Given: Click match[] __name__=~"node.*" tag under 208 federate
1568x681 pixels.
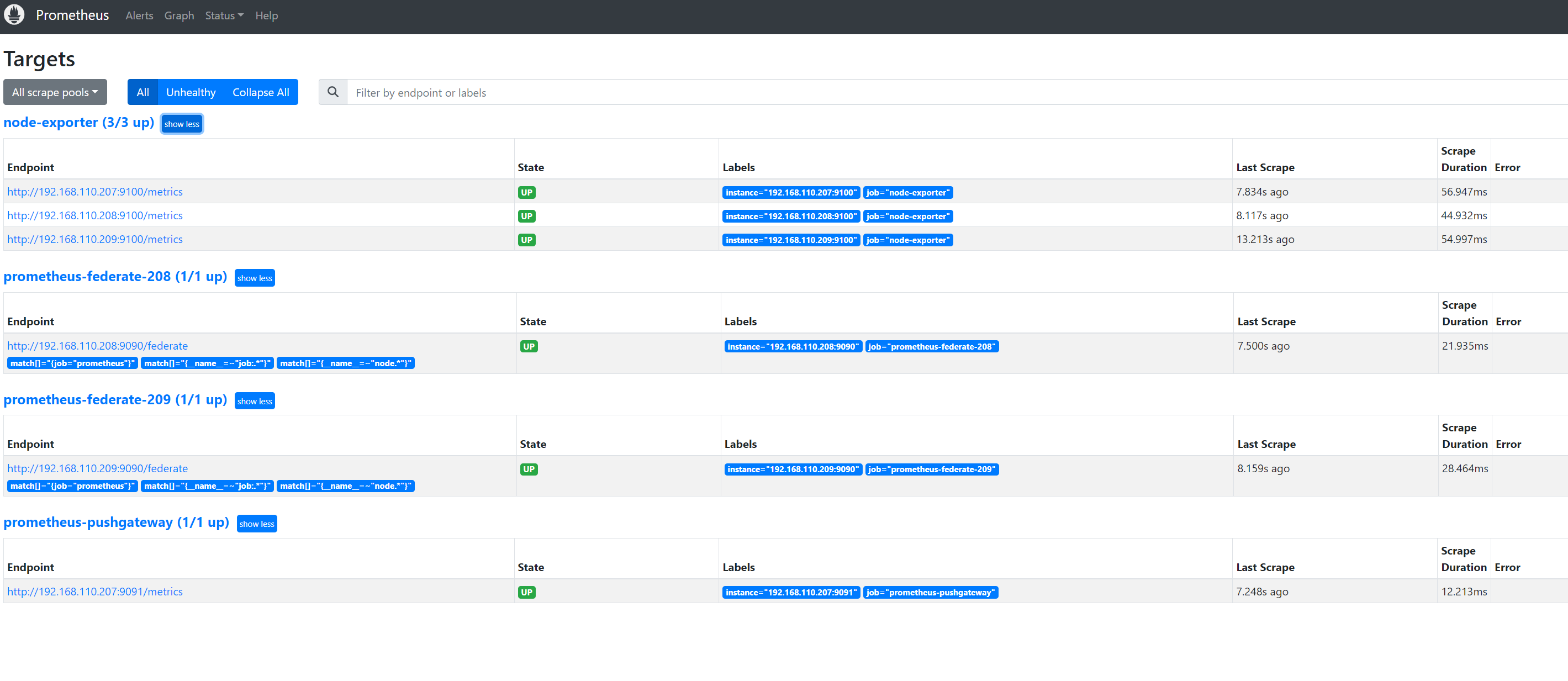Looking at the screenshot, I should [x=345, y=363].
